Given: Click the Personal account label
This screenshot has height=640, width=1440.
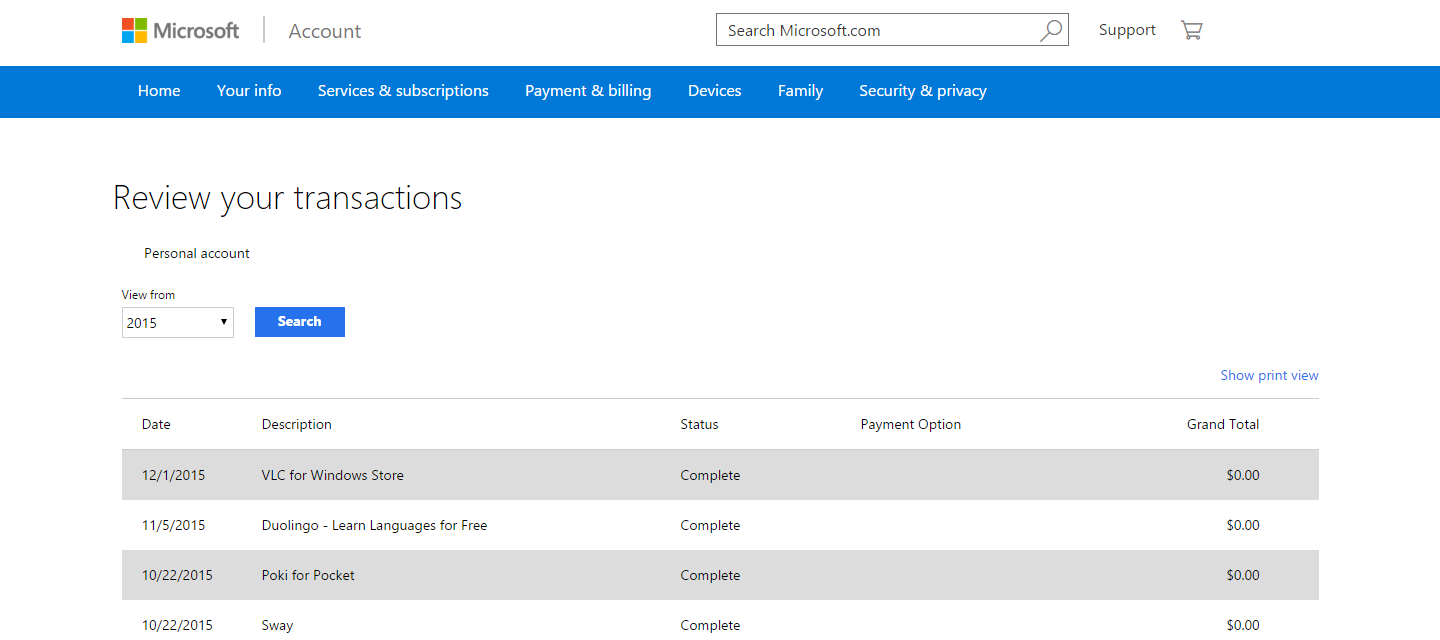Looking at the screenshot, I should click(197, 253).
